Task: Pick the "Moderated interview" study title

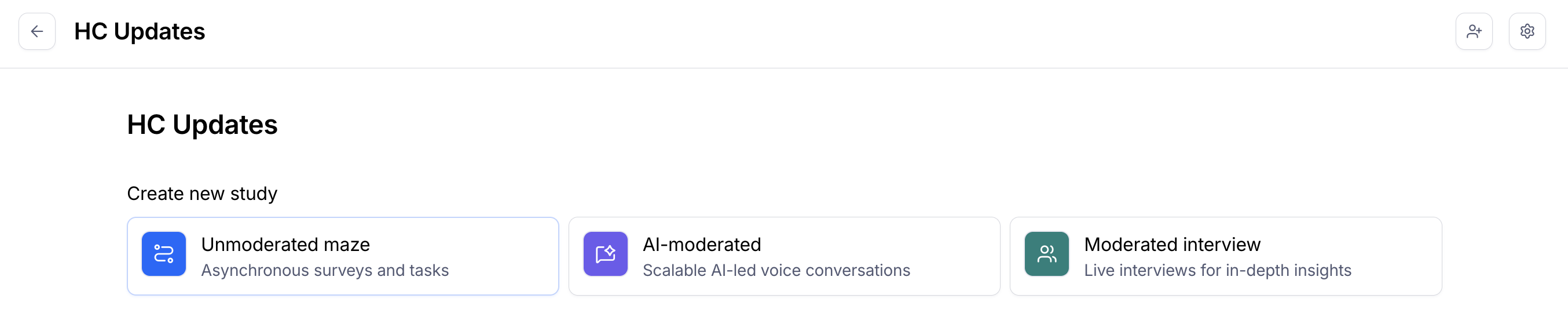Action: (1172, 244)
